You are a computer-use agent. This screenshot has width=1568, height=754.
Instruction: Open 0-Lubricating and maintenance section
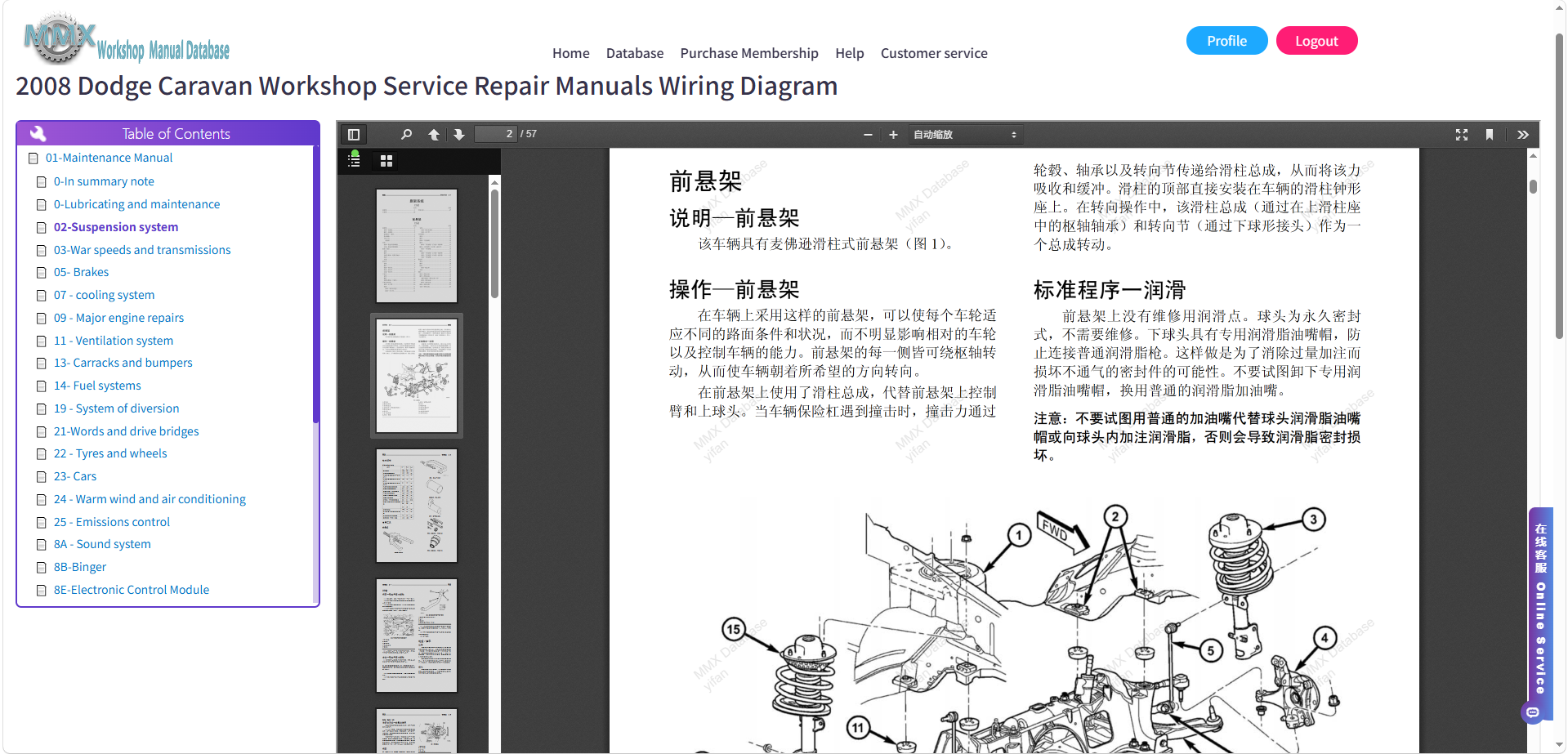coord(136,204)
